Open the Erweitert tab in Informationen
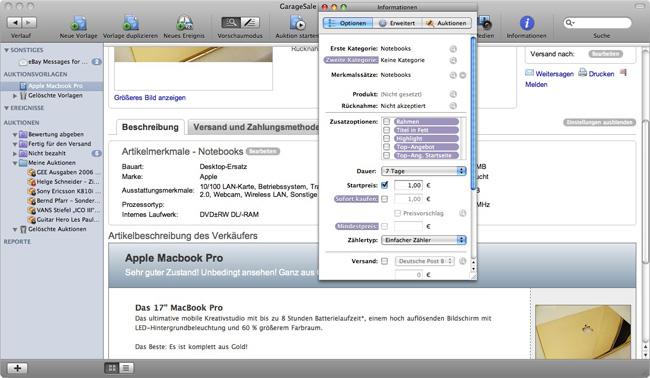650x378 pixels. pyautogui.click(x=397, y=23)
